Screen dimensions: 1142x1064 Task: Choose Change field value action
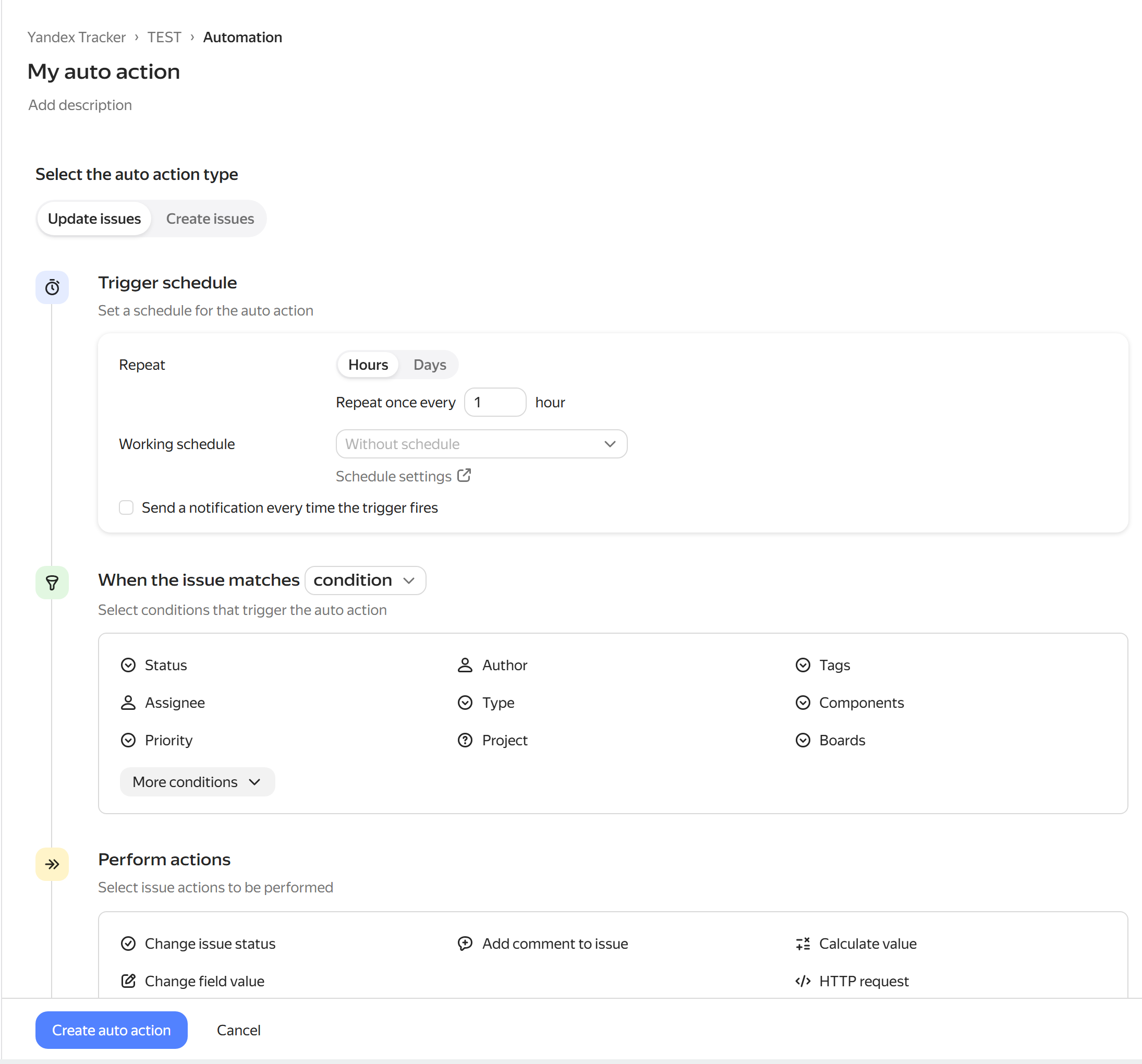point(192,981)
